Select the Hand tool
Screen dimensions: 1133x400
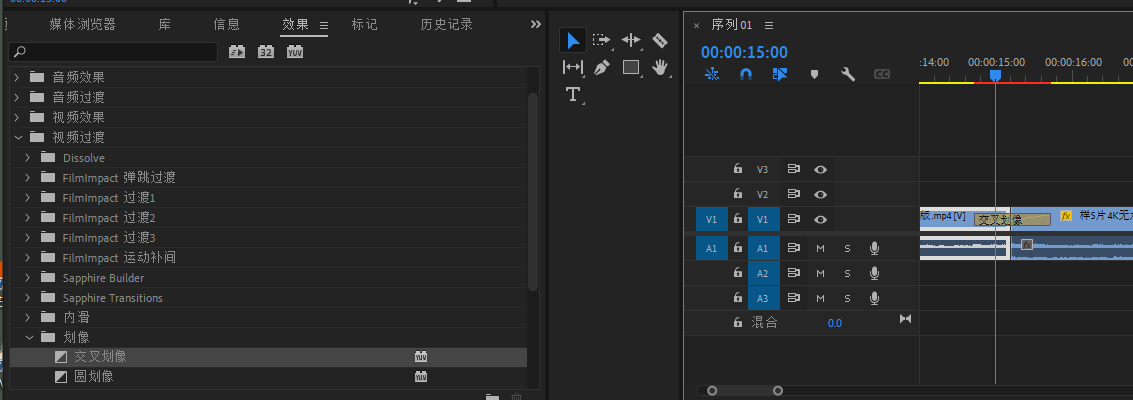pos(659,68)
